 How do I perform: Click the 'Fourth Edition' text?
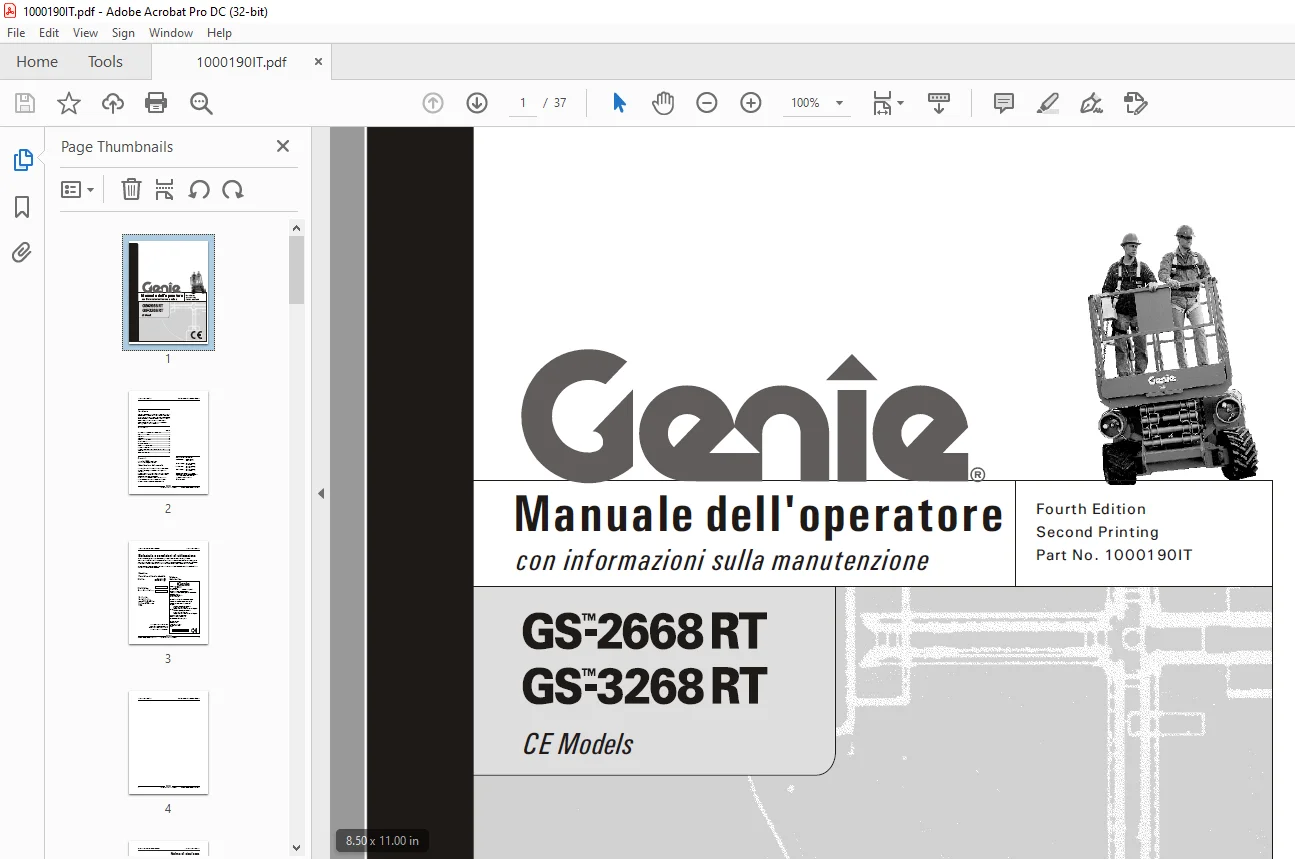coord(1091,509)
